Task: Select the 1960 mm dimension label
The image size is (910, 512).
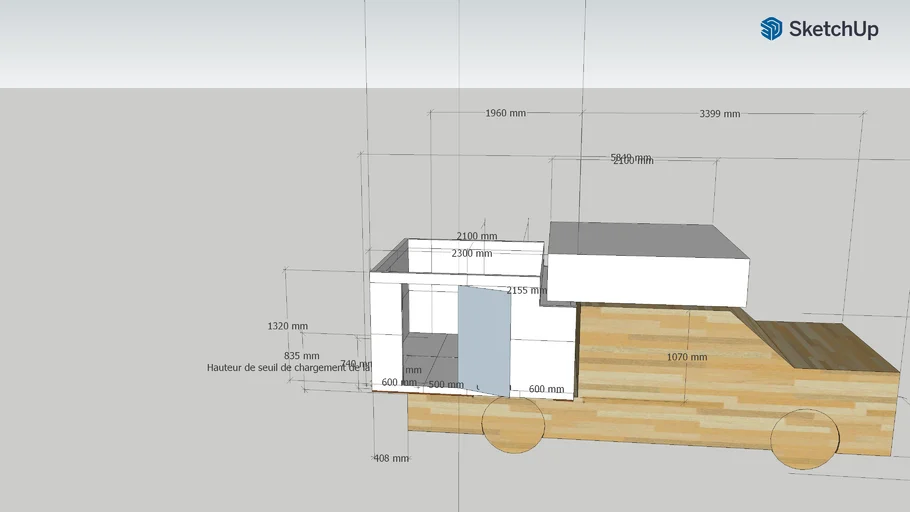Action: (x=505, y=113)
